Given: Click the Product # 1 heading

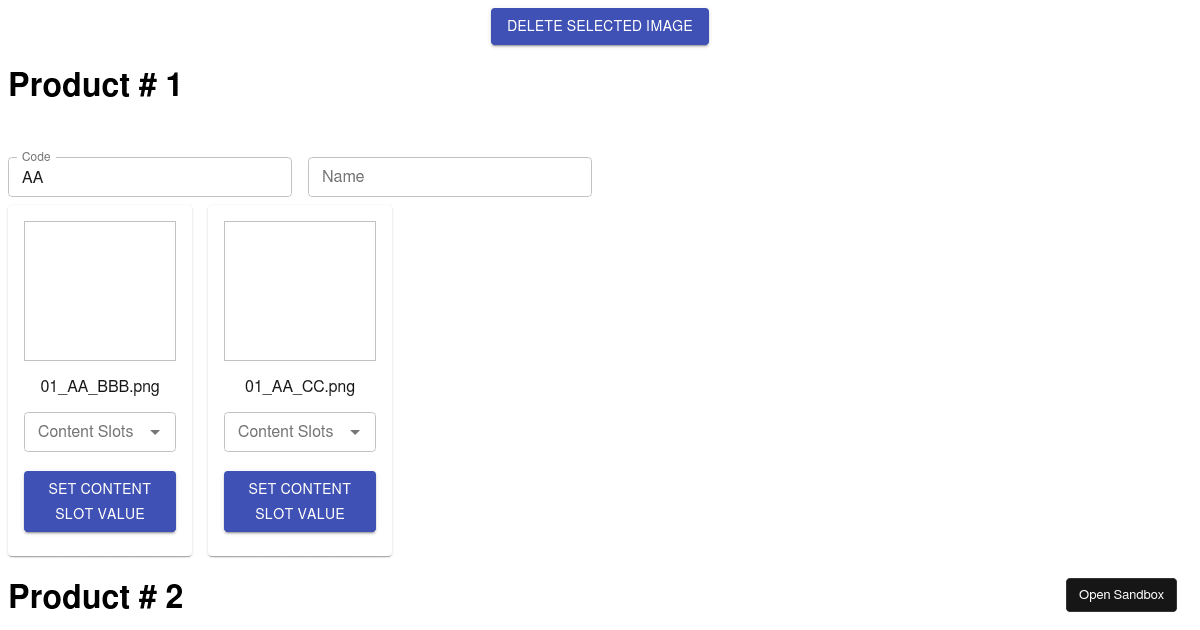Looking at the screenshot, I should (x=95, y=85).
